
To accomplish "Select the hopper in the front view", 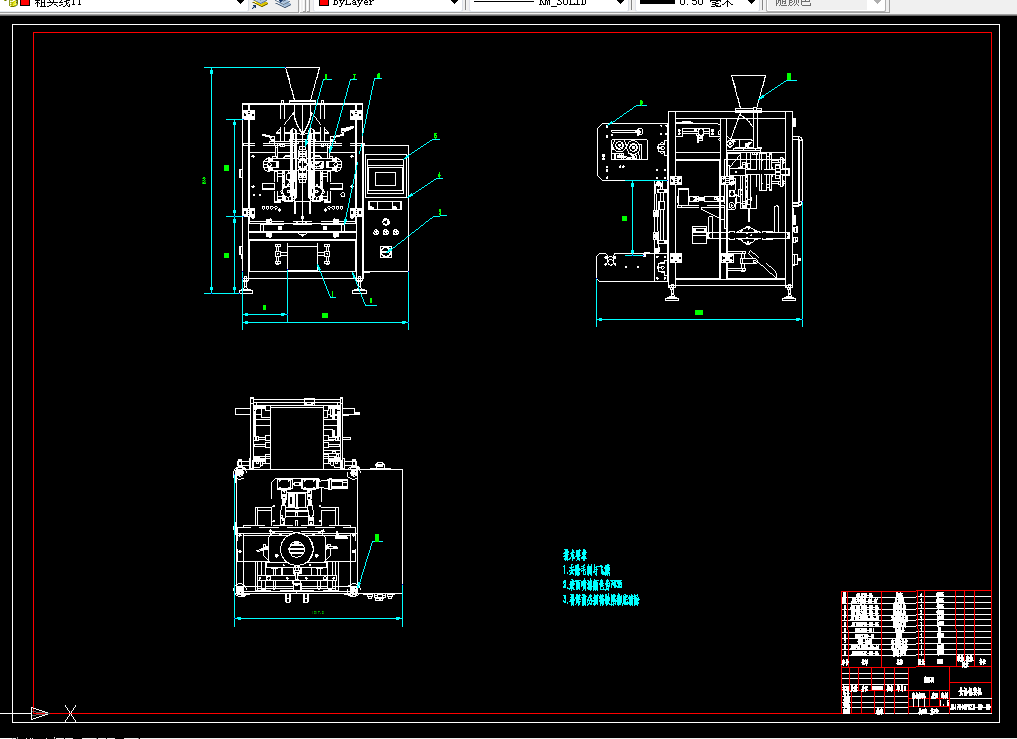I will pyautogui.click(x=303, y=84).
